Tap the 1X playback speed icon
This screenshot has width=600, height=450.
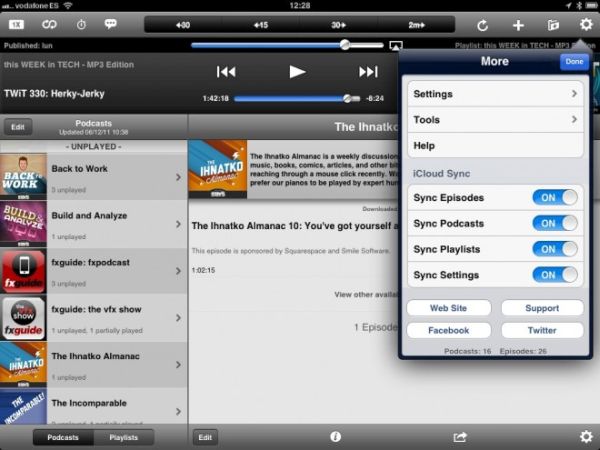16,25
